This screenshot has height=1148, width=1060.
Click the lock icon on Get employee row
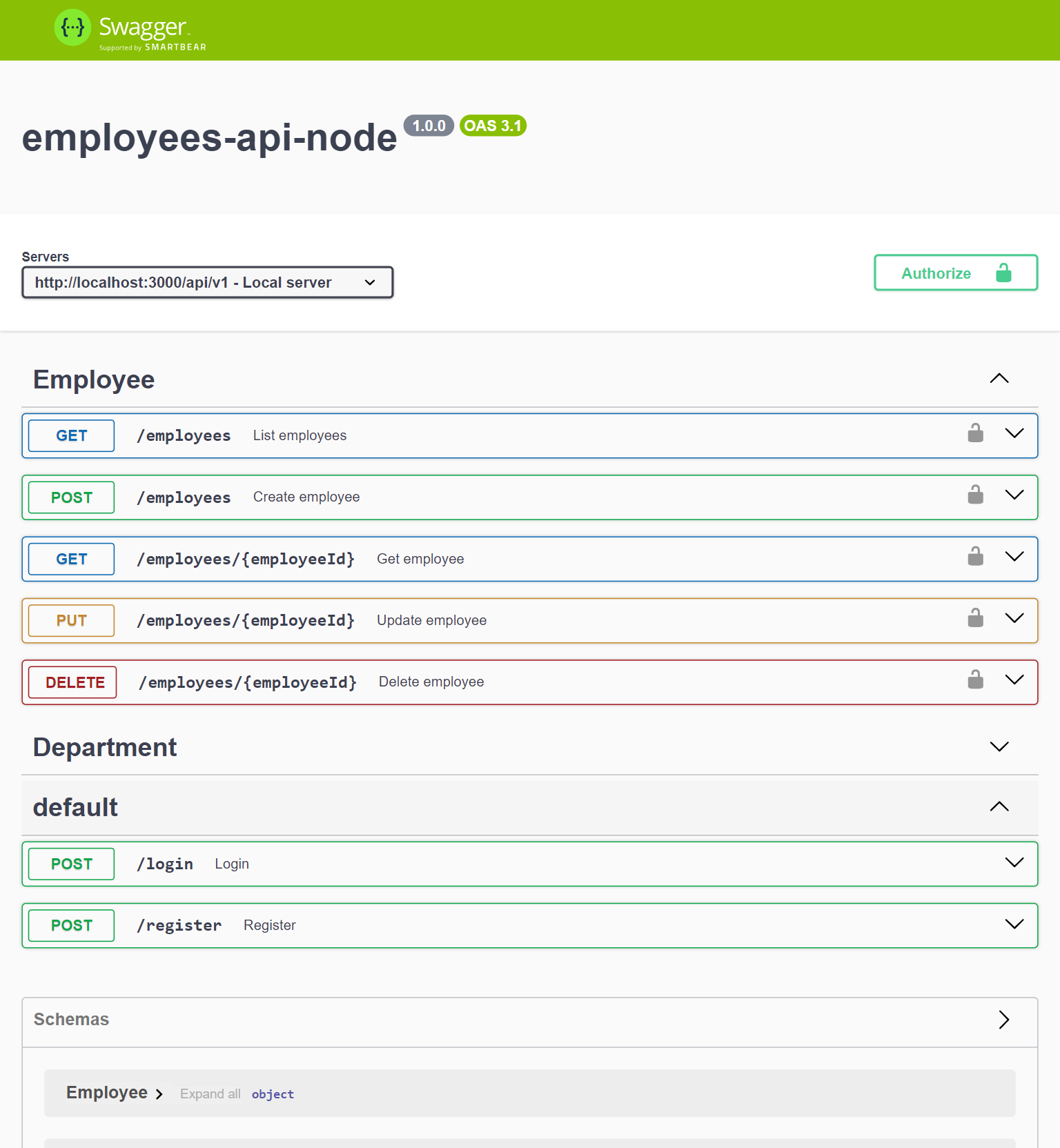click(975, 556)
